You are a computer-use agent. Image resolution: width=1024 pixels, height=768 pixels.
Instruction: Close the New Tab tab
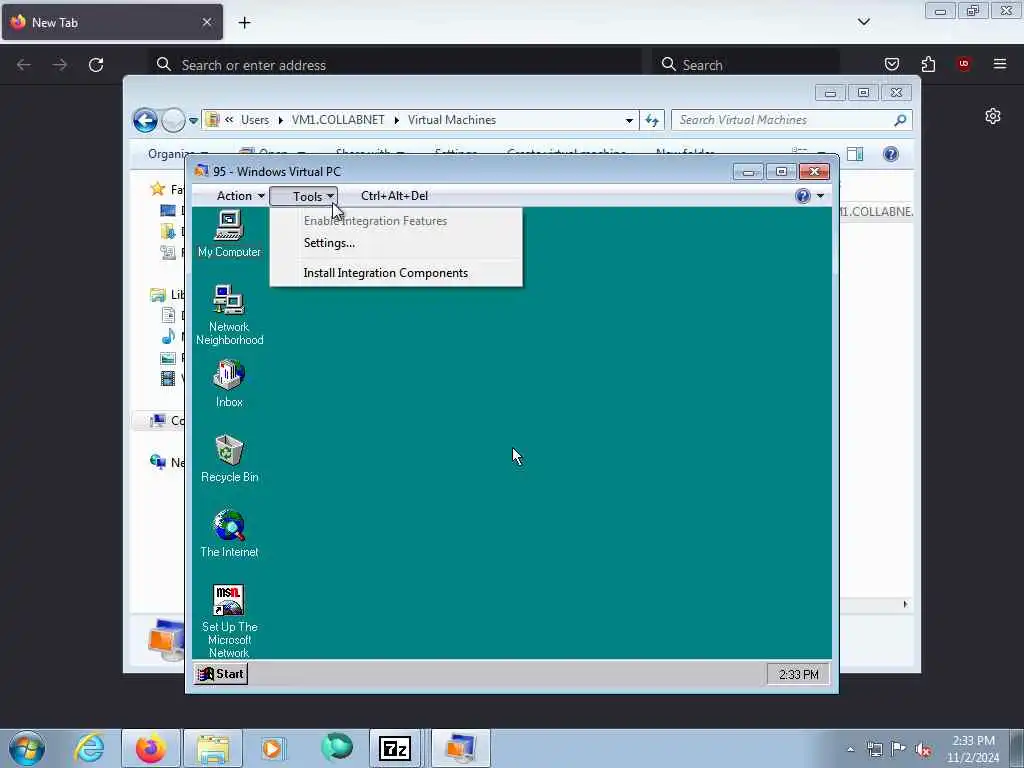click(x=207, y=22)
